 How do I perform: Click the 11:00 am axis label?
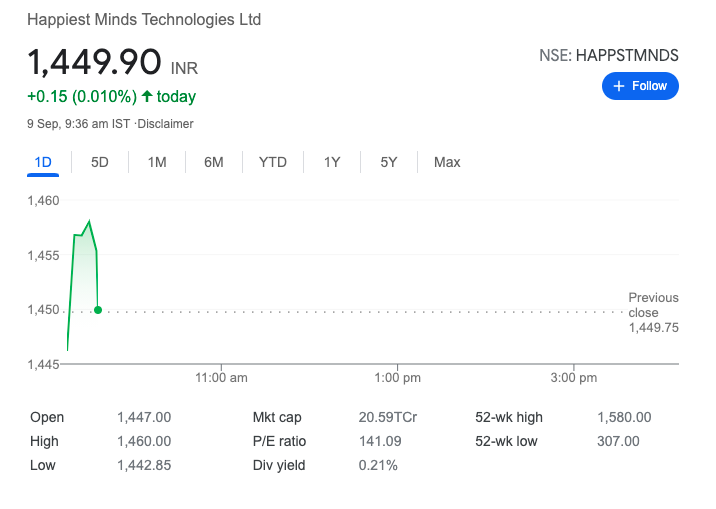221,378
